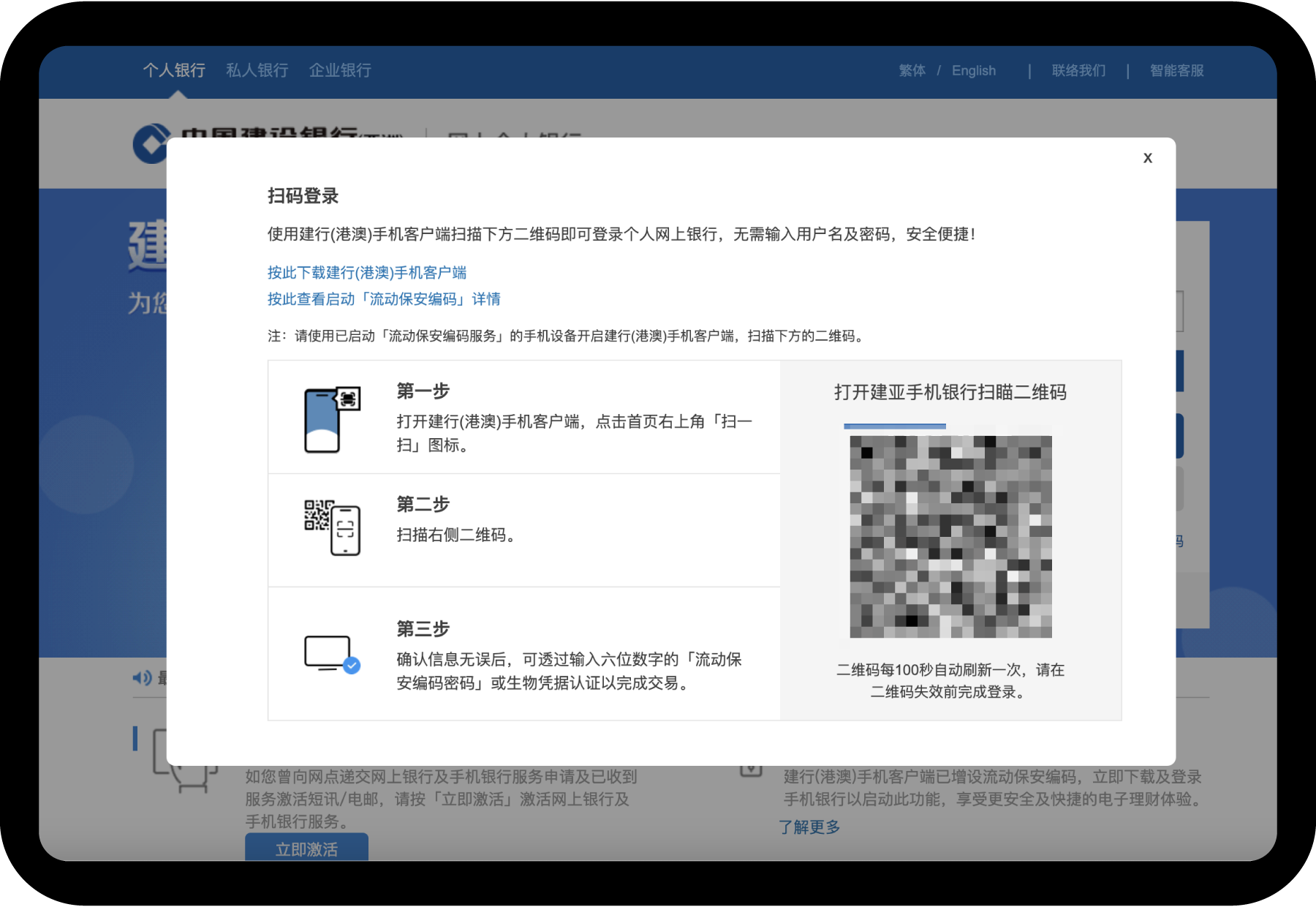Select the 企业银行 tab
The width and height of the screenshot is (1316, 907).
(x=340, y=70)
